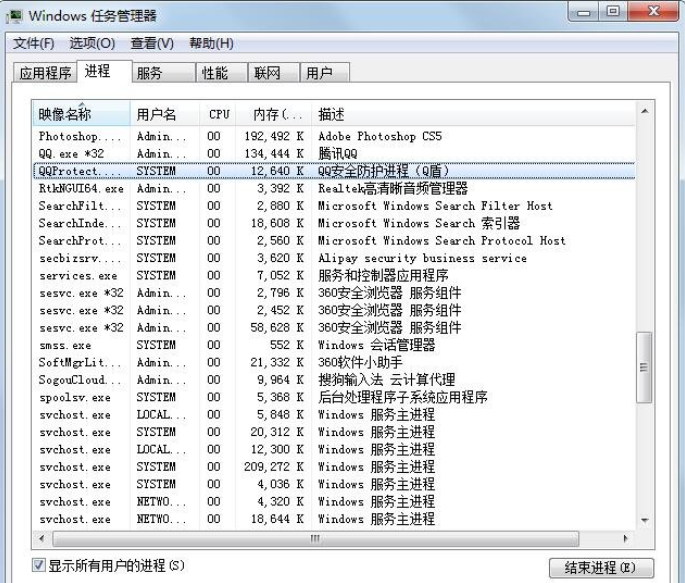
Task: Select services.exe process
Action: pos(334,276)
